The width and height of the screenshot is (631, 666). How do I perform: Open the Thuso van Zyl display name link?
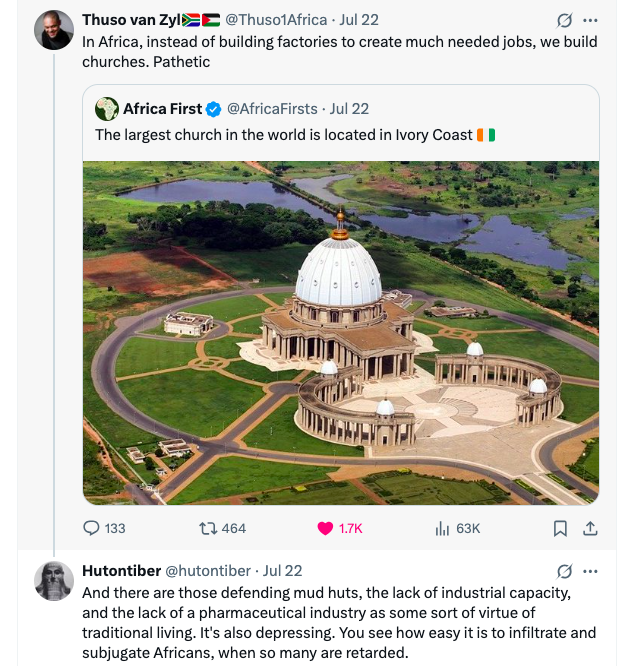tap(128, 20)
